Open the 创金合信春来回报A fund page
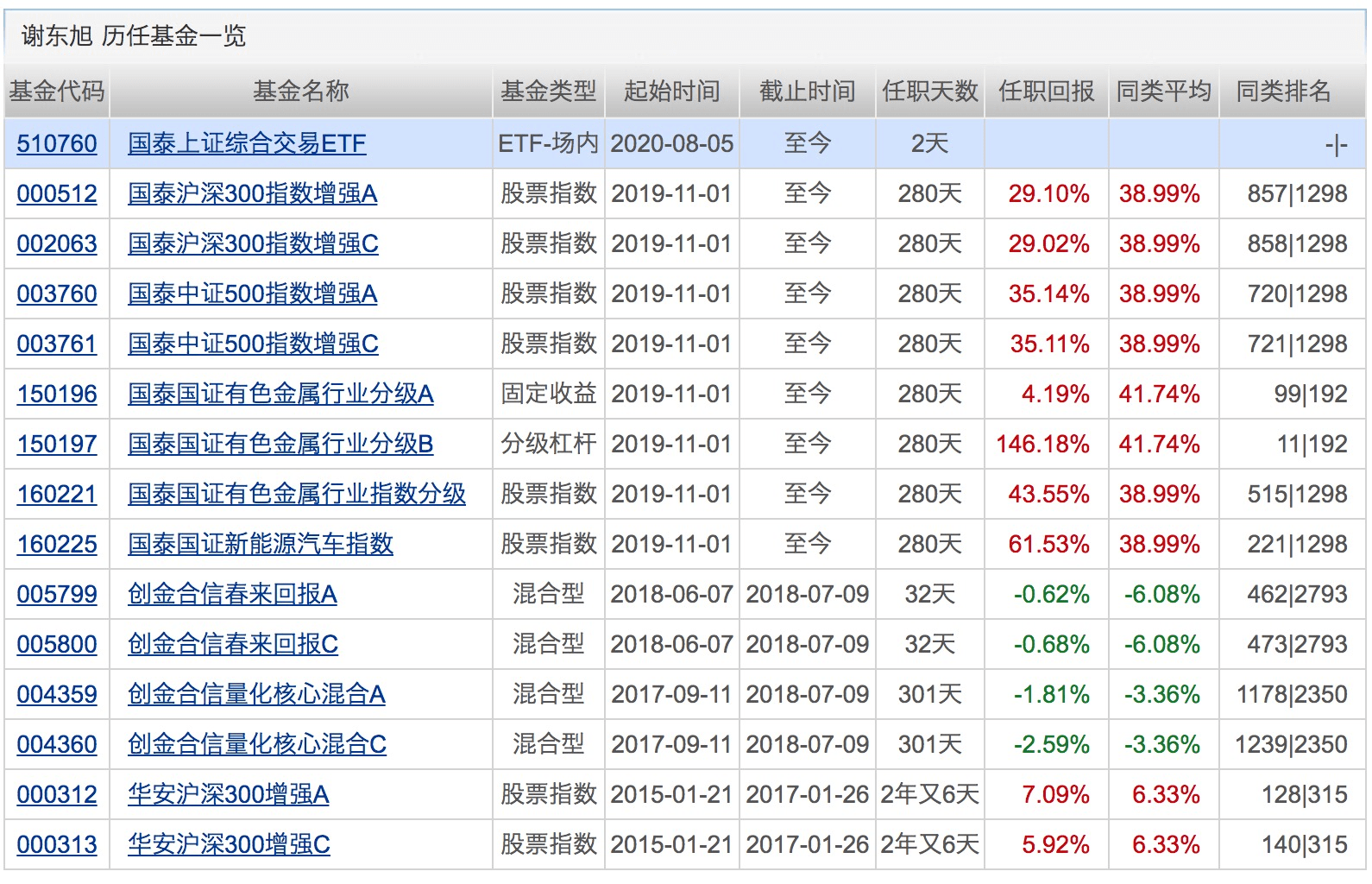Screen dimensions: 1372x884 click(x=232, y=594)
